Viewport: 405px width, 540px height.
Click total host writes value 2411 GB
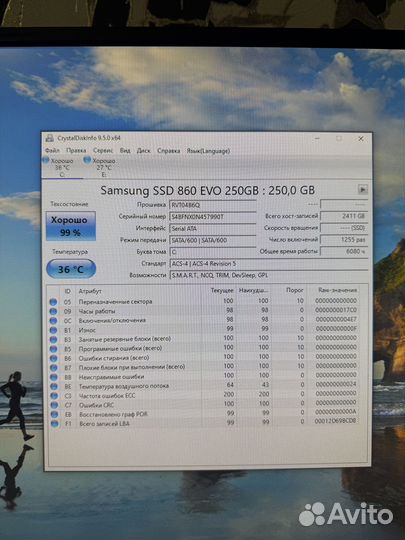pos(344,216)
